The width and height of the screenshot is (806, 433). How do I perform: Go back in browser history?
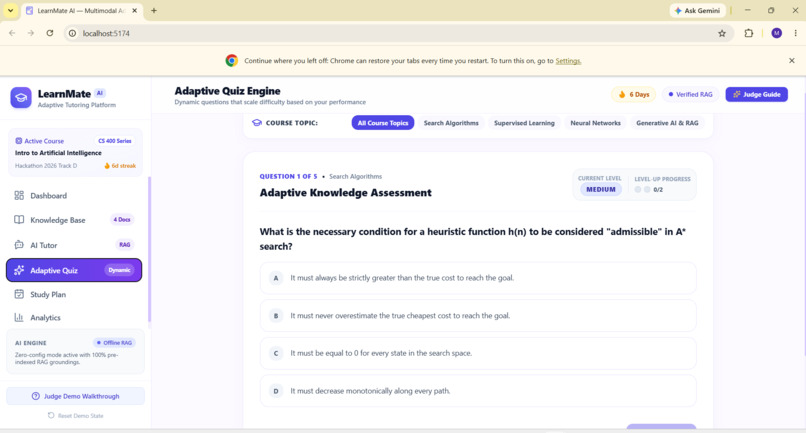12,33
